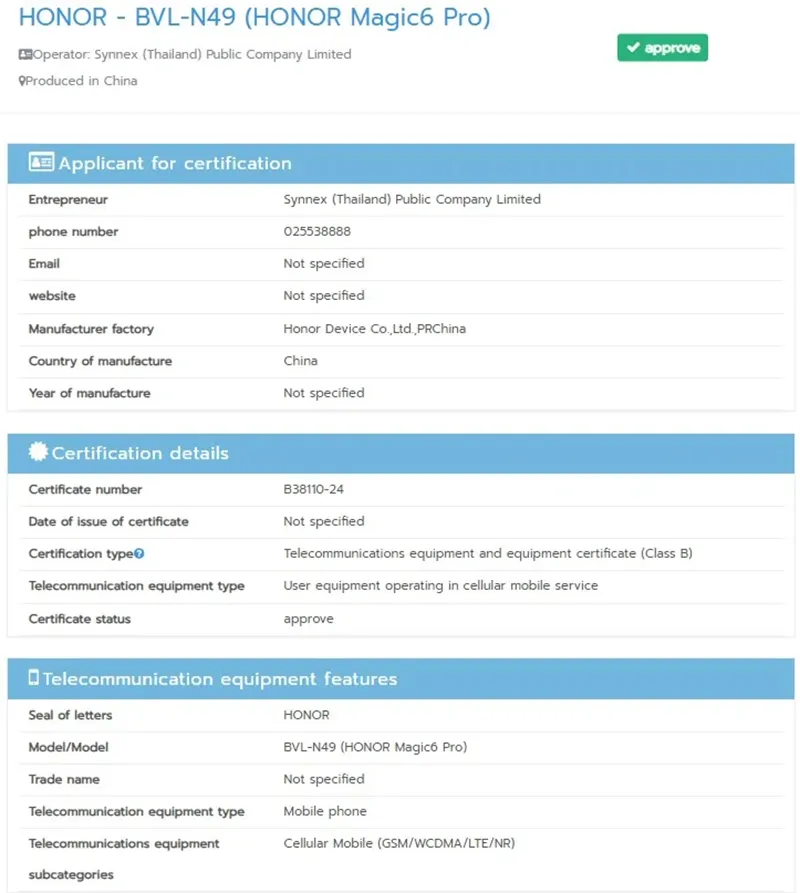This screenshot has height=893, width=800.
Task: Select the Telecommunication equipment features header
Action: pyautogui.click(x=401, y=679)
